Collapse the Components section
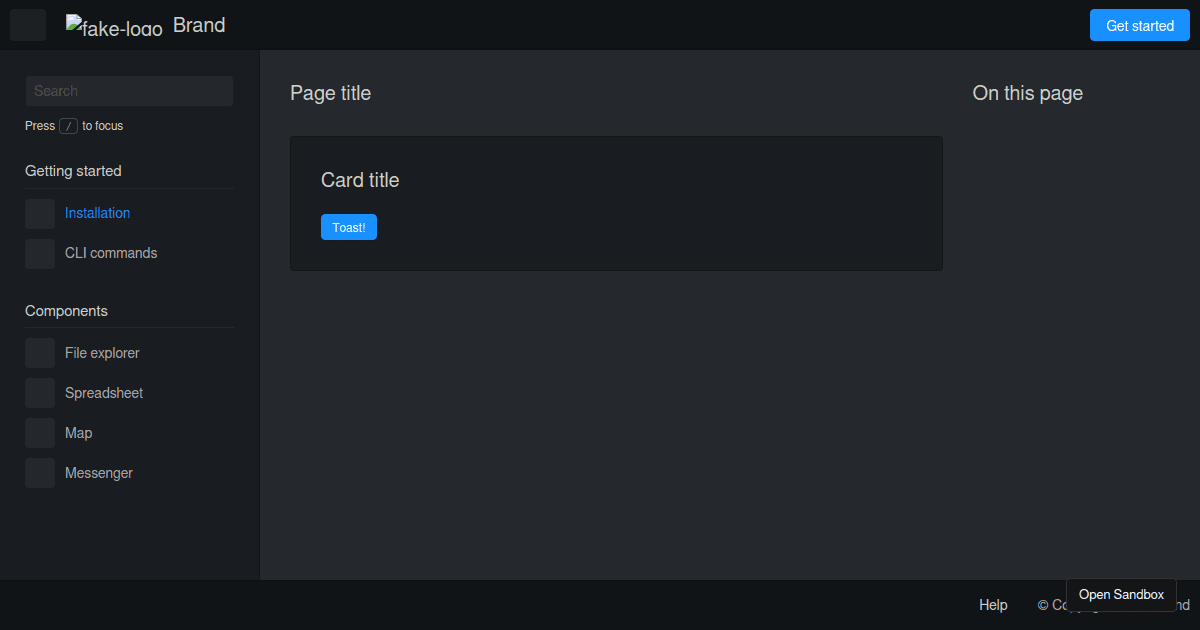The image size is (1200, 630). pos(66,310)
